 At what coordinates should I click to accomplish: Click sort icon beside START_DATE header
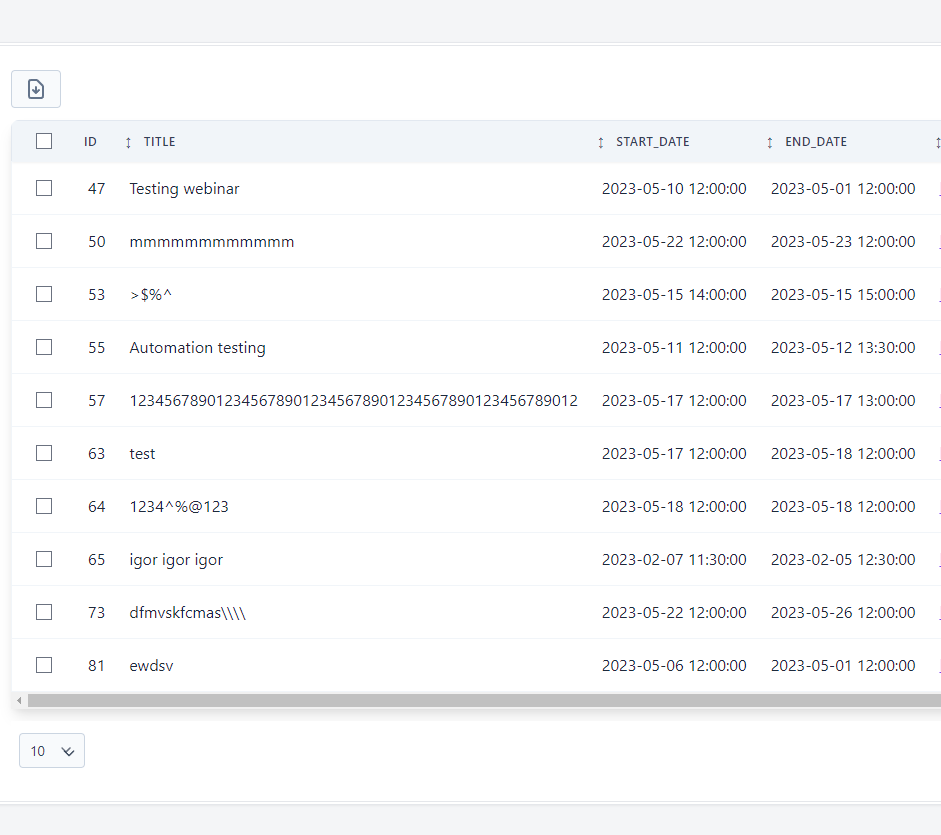point(600,142)
